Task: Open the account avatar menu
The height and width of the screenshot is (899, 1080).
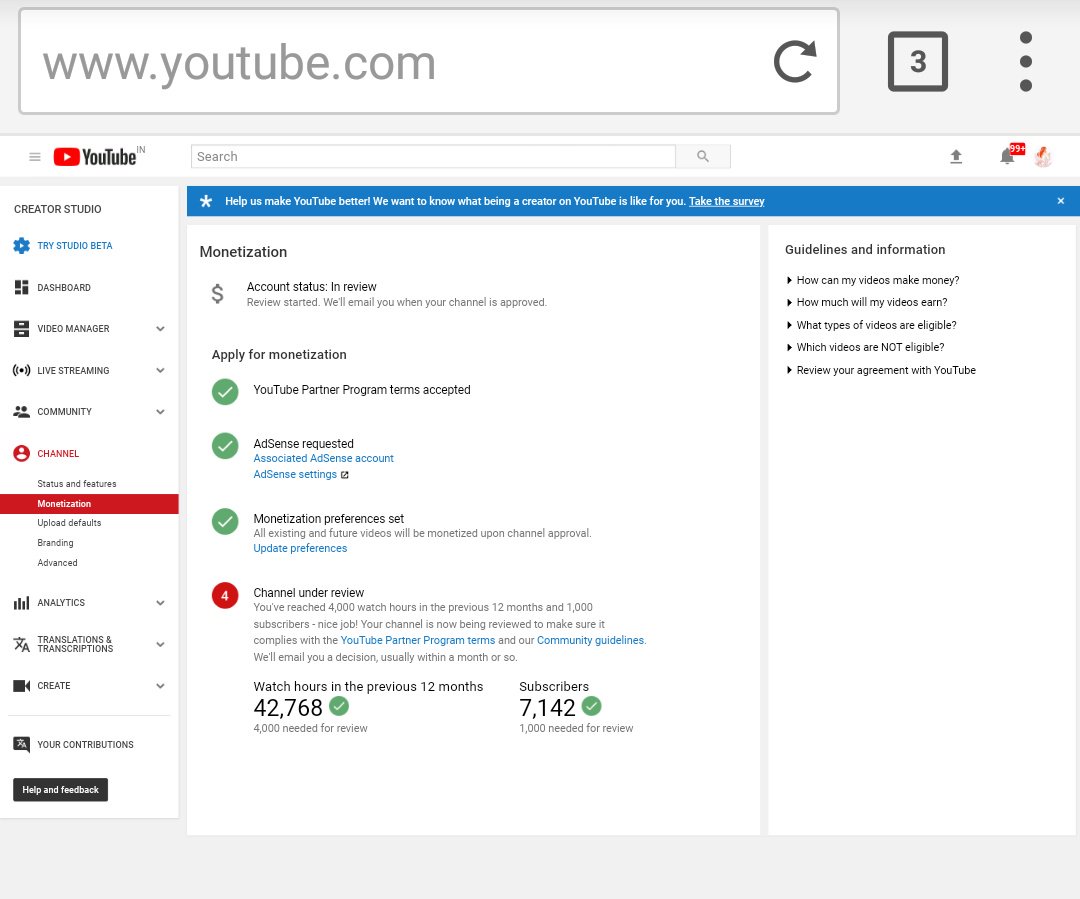Action: click(1043, 156)
